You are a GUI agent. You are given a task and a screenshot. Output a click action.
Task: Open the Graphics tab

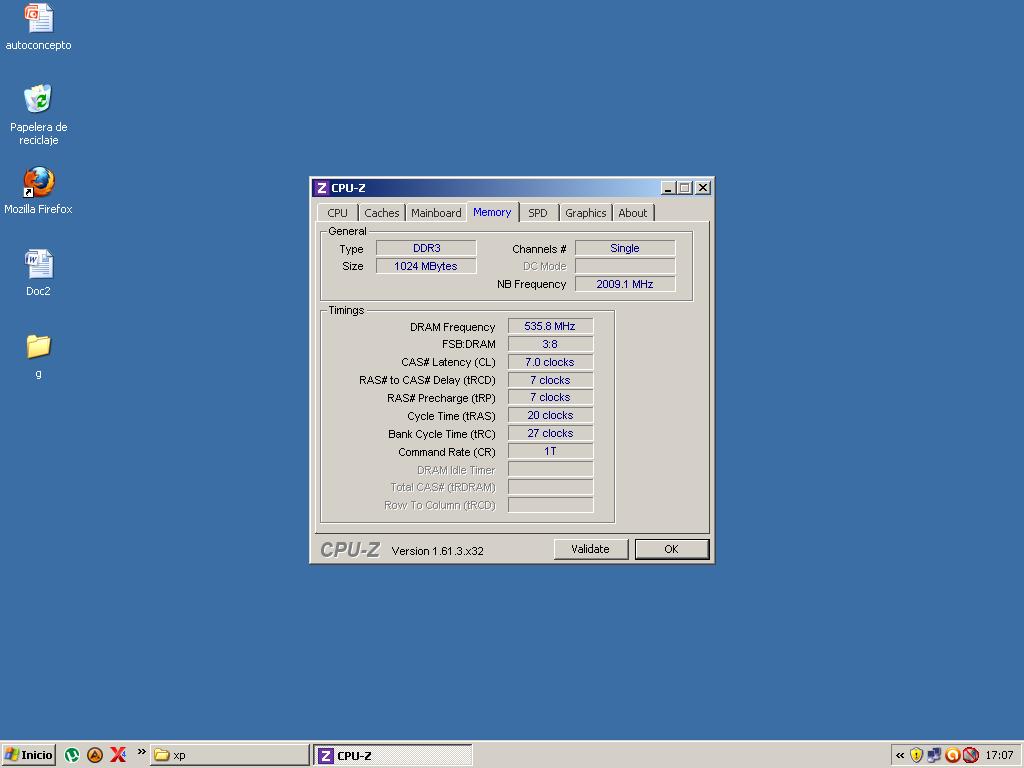point(585,213)
